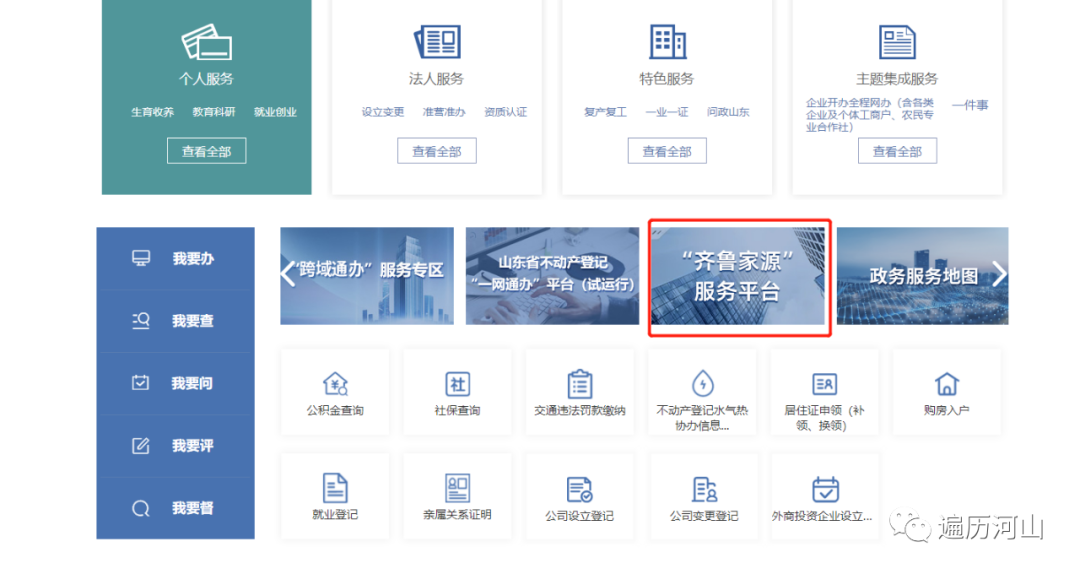
Task: Show previous banner with left arrow
Action: coord(288,274)
